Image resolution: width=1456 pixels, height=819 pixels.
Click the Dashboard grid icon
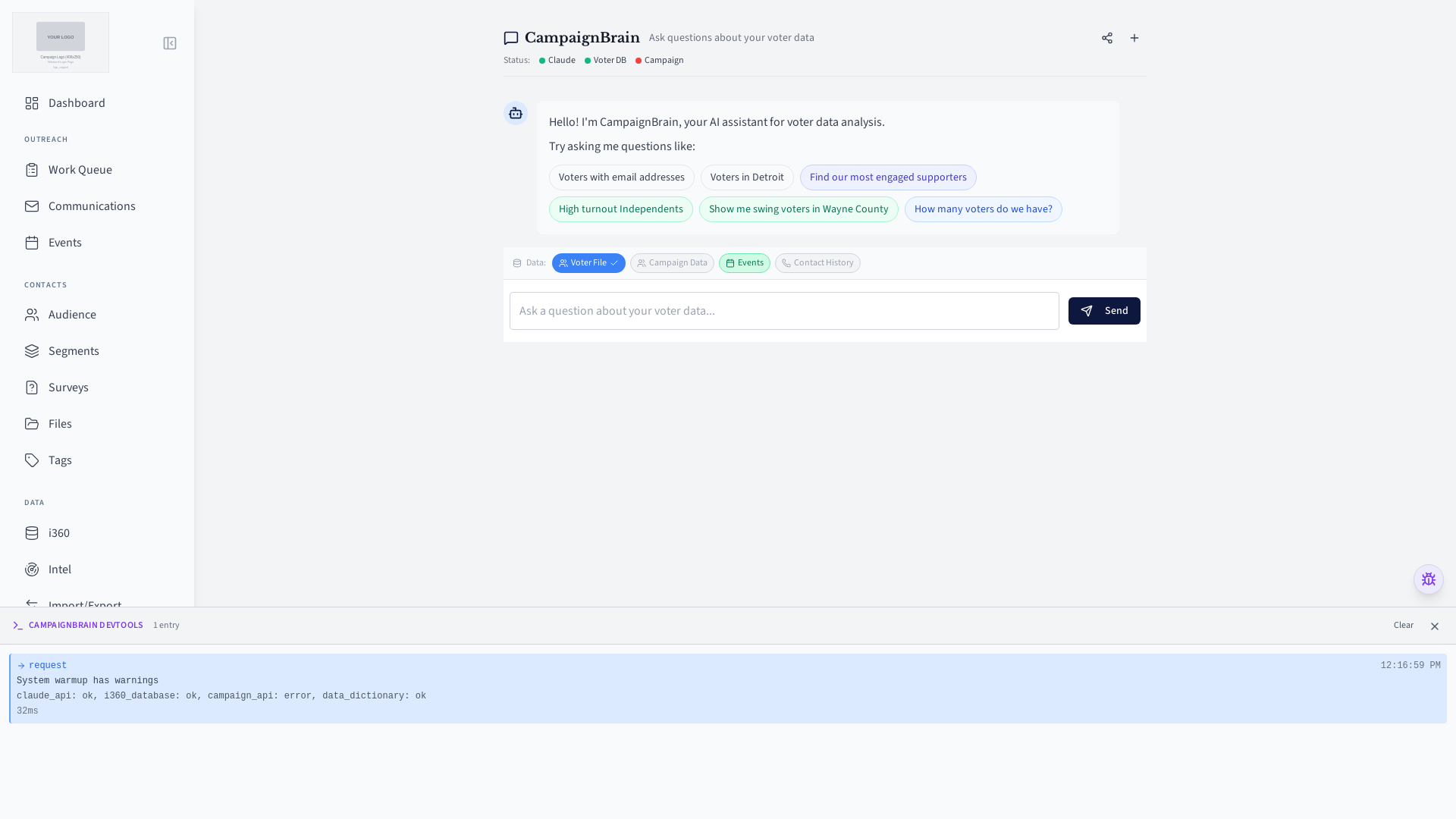pos(32,103)
